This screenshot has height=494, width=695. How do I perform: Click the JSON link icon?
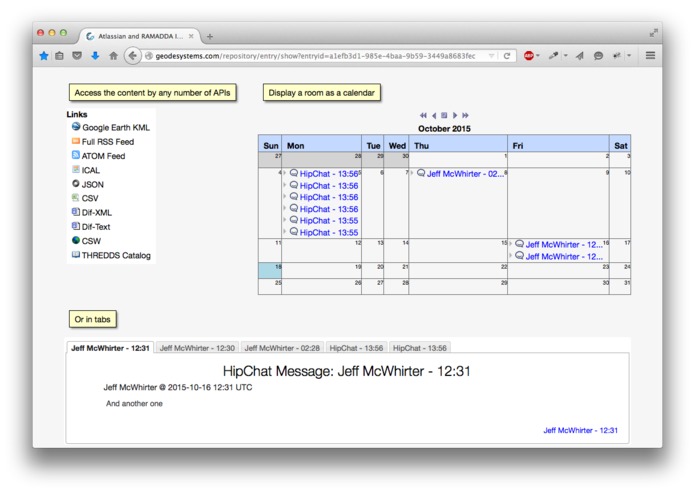click(76, 183)
